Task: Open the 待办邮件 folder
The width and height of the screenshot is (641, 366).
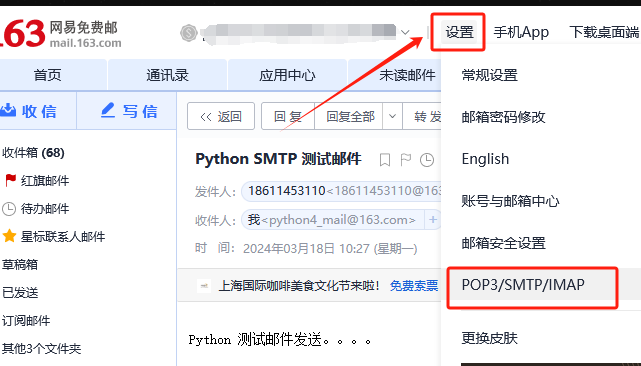Action: 45,209
